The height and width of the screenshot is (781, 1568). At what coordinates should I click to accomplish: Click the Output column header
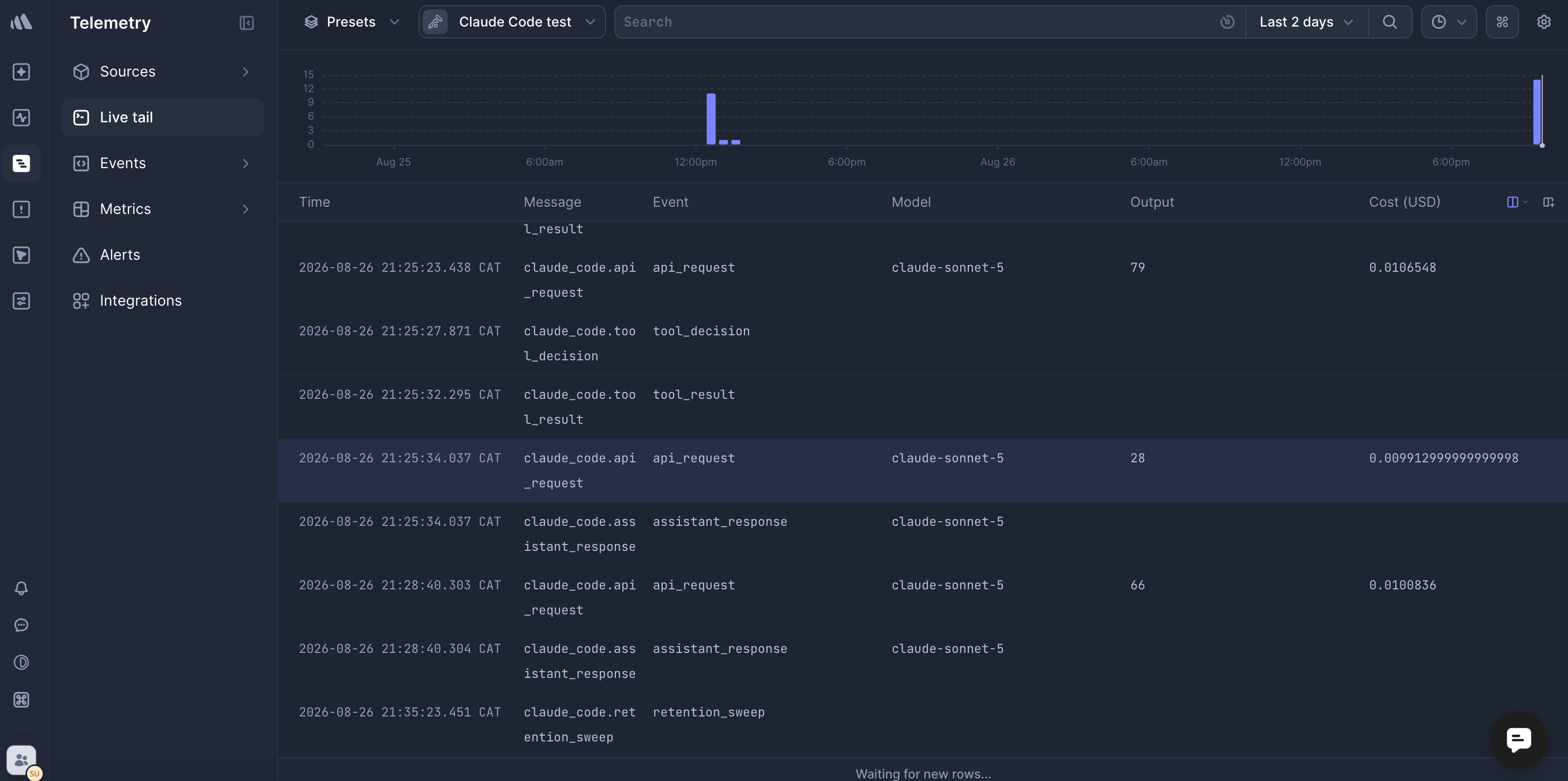coord(1152,202)
